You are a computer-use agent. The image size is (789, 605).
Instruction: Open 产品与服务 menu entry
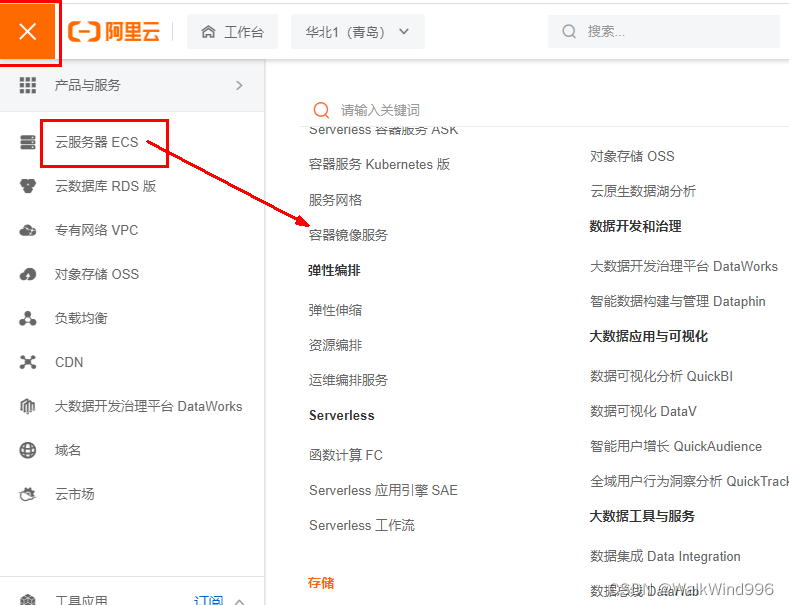coord(132,85)
